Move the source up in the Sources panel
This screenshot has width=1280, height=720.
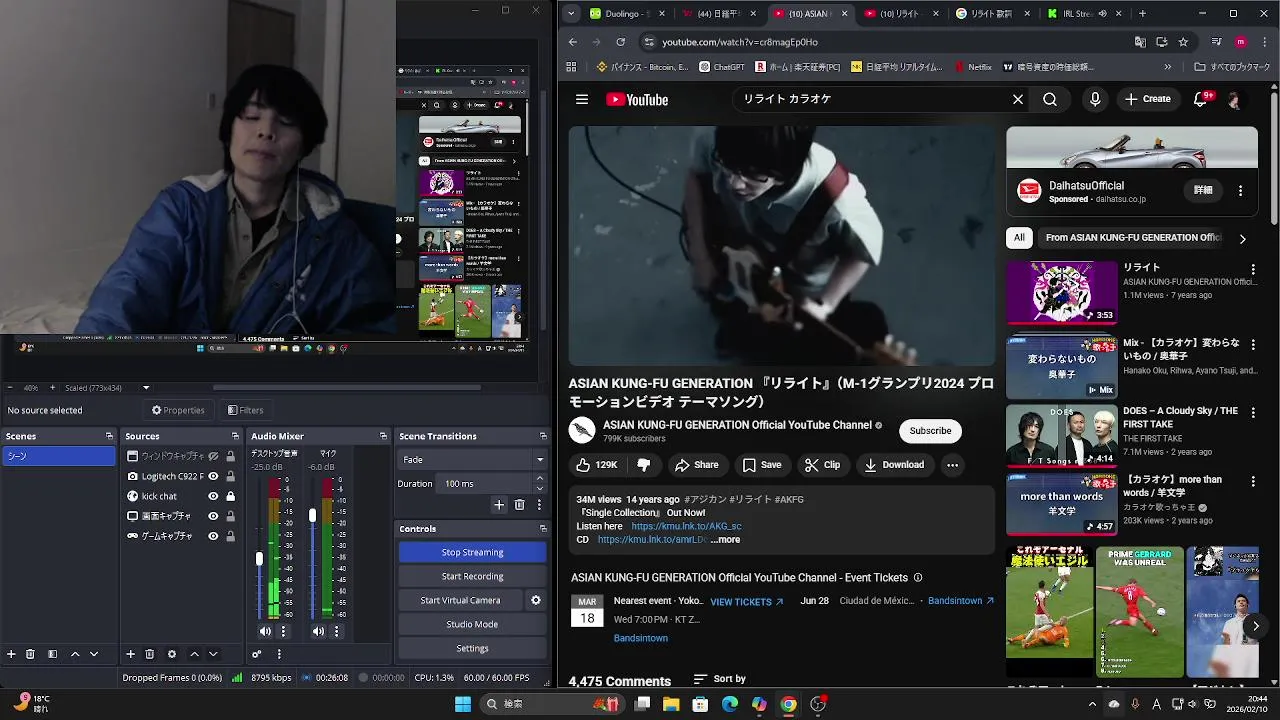(194, 654)
